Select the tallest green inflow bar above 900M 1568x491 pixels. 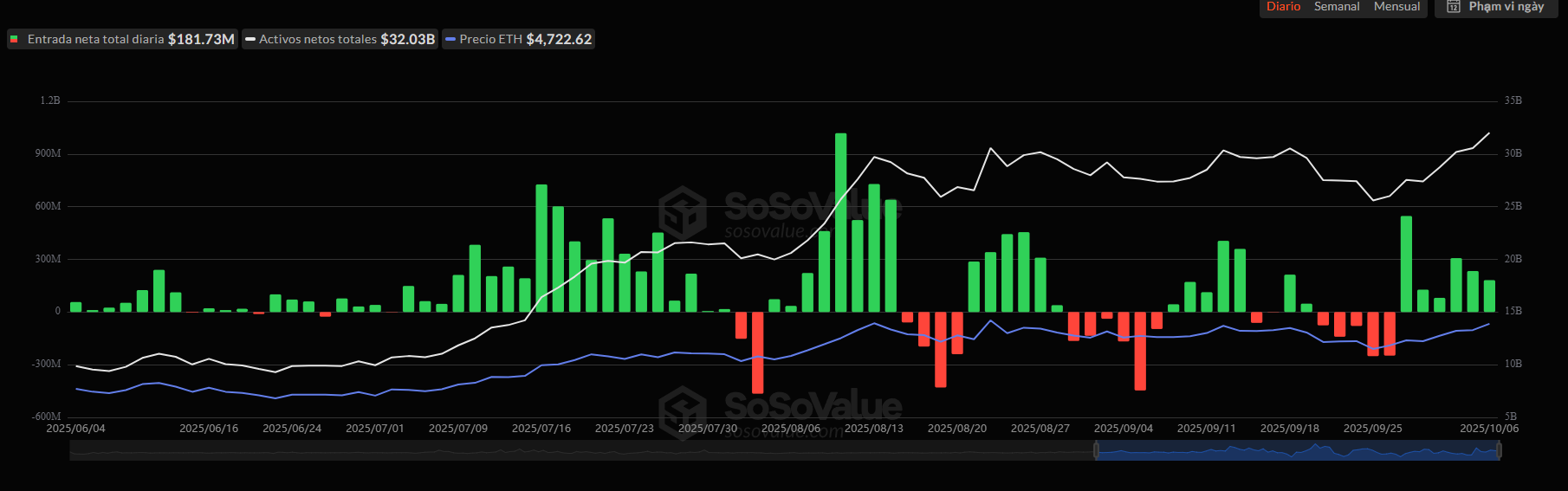840,222
